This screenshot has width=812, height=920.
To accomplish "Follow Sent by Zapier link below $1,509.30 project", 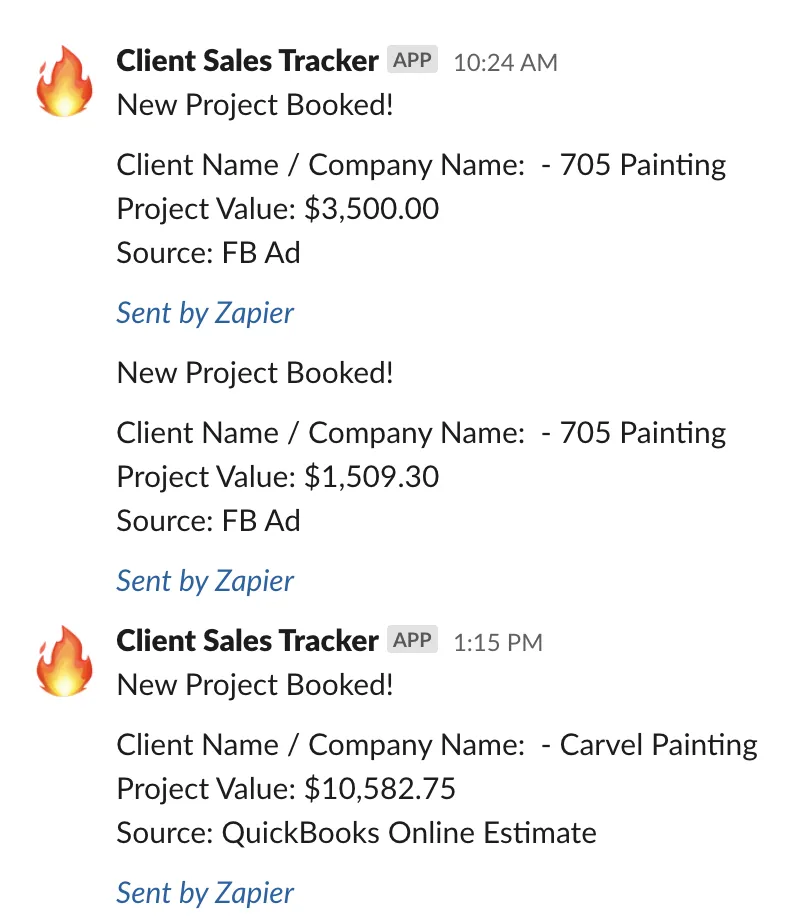I will pyautogui.click(x=205, y=581).
